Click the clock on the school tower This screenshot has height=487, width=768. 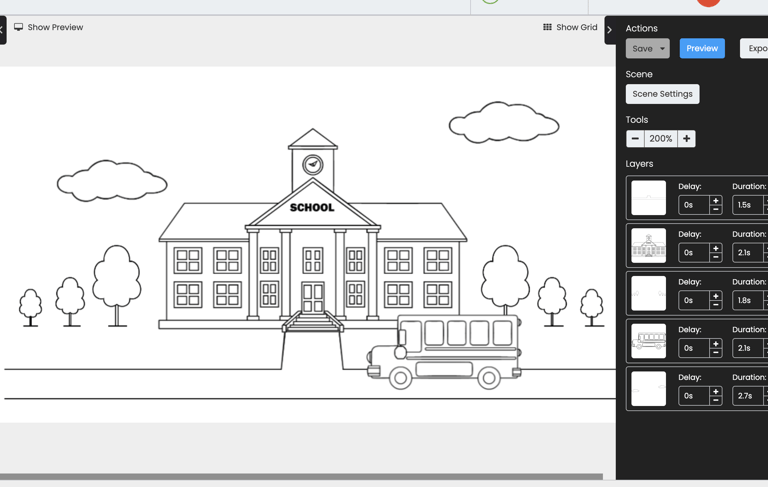[x=312, y=165]
